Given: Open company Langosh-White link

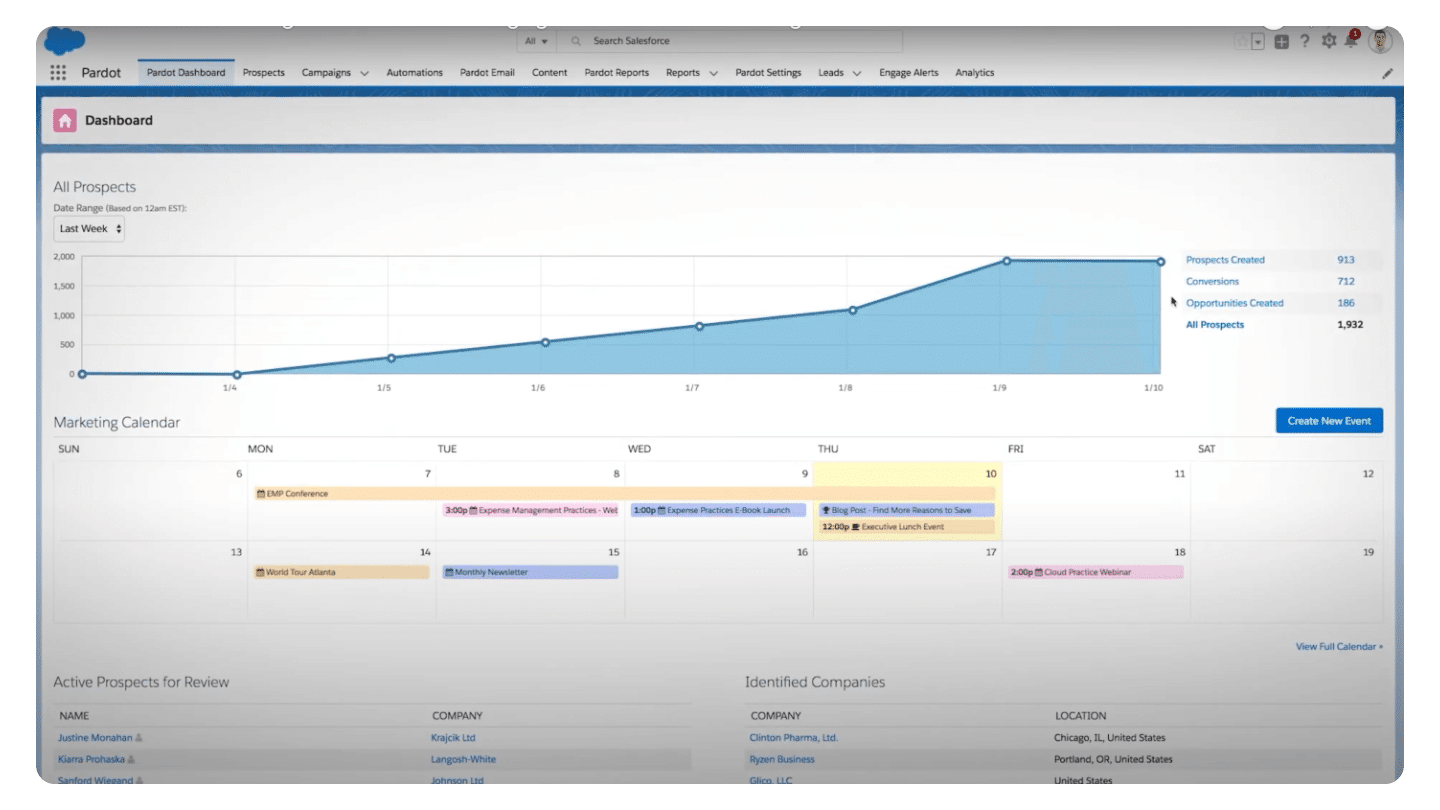Looking at the screenshot, I should click(463, 760).
